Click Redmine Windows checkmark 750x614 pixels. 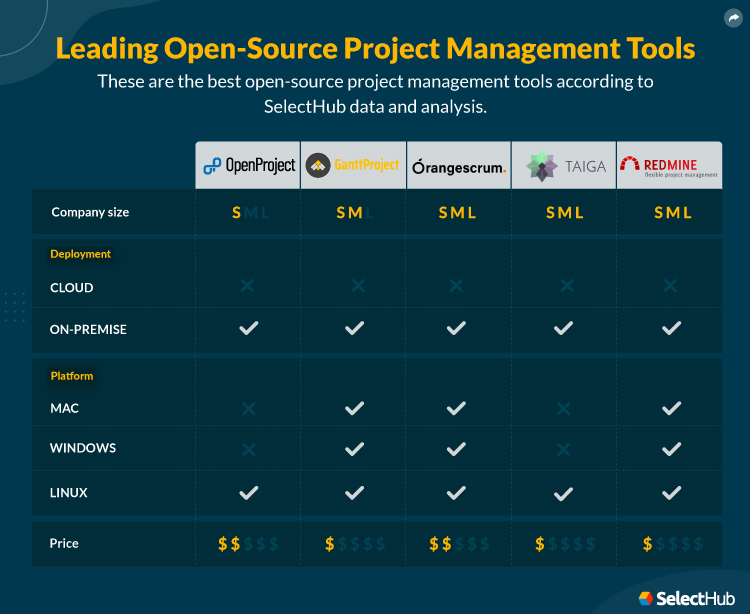(672, 449)
